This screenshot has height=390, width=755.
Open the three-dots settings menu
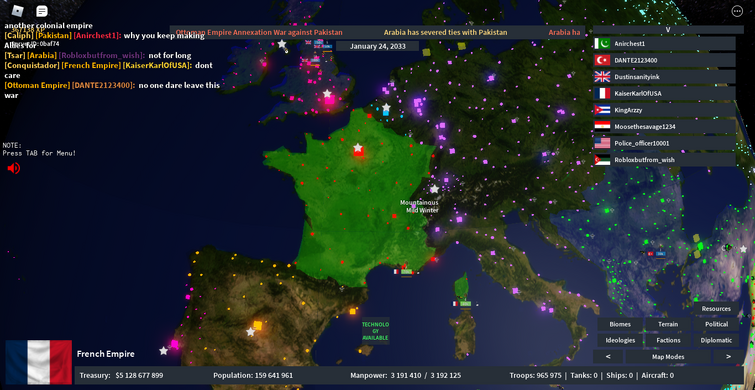pyautogui.click(x=737, y=11)
